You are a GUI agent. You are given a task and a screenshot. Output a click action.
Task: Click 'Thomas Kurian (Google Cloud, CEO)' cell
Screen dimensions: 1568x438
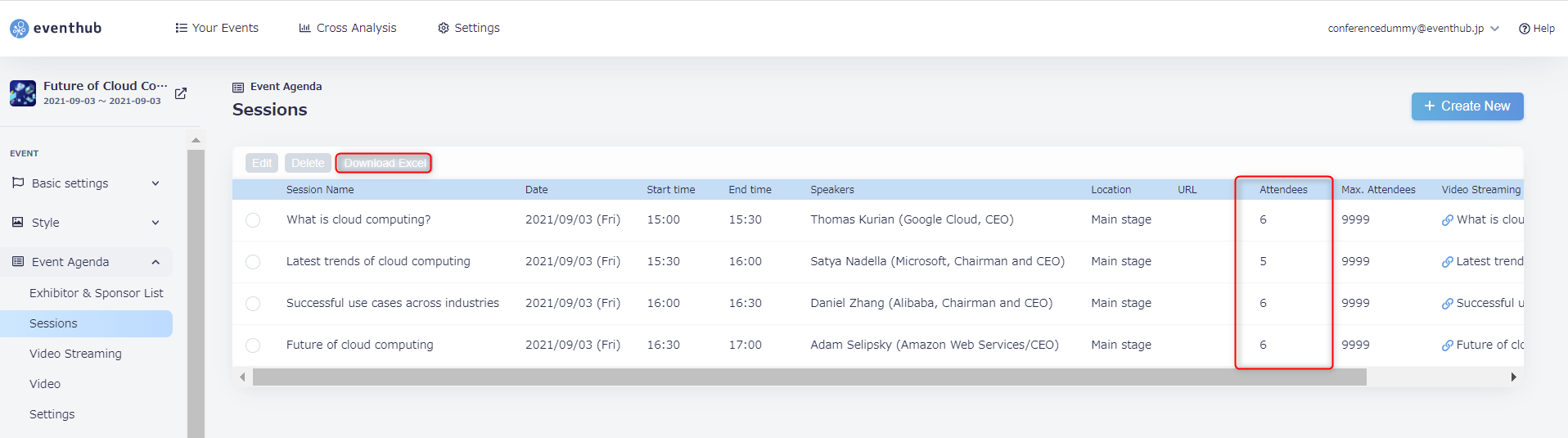912,219
